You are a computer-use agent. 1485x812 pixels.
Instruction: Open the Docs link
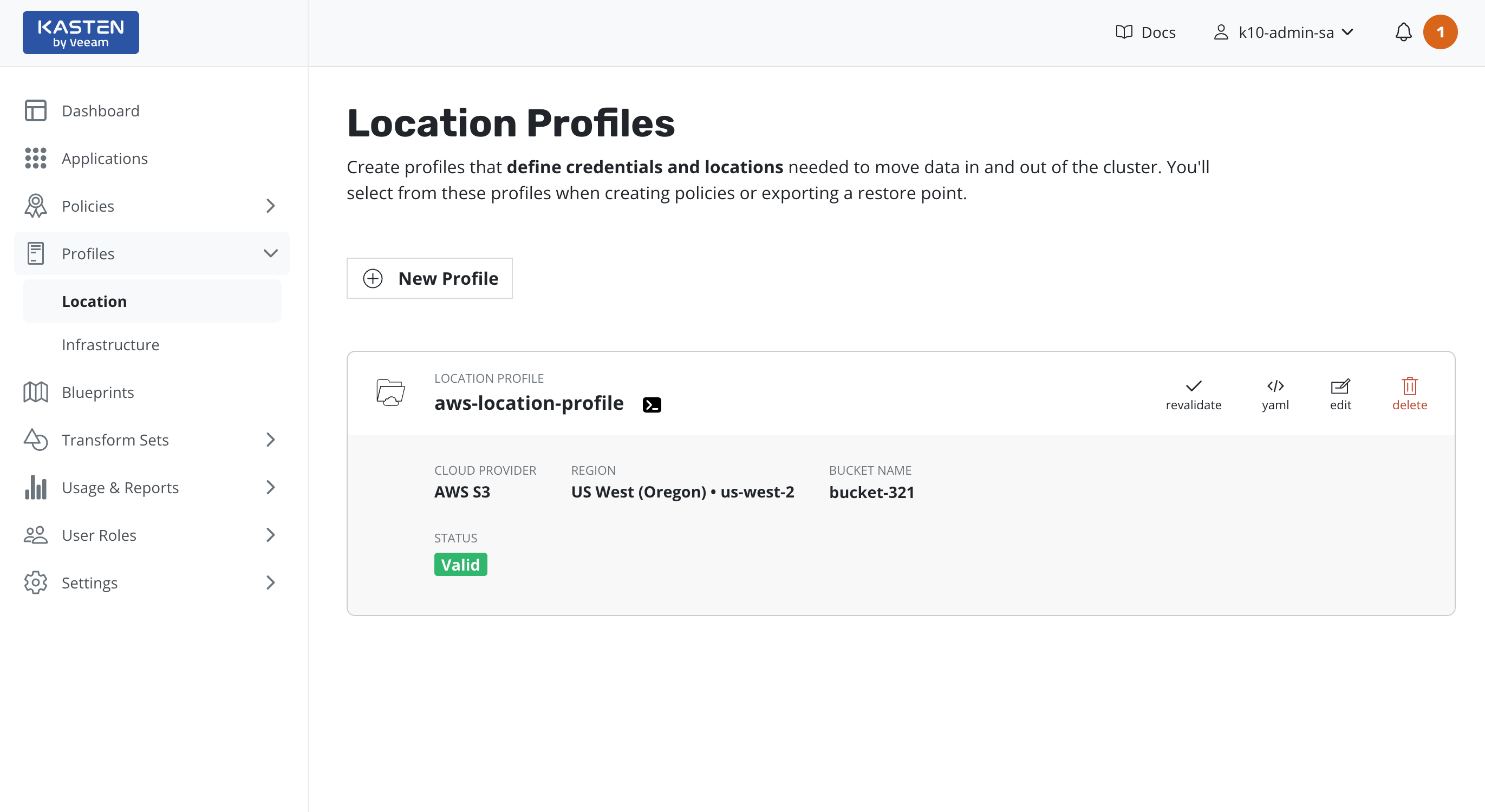coord(1145,32)
